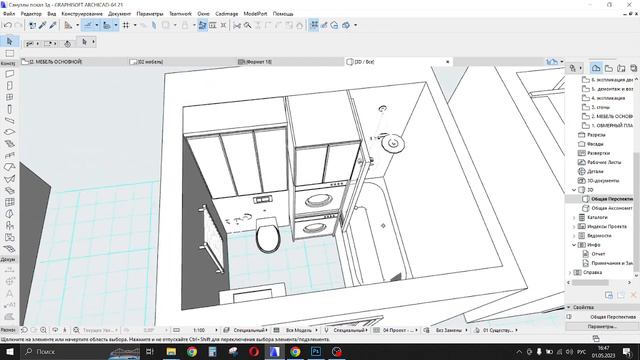Click the Redo arrow in the toolbar
Viewport: 640px width, 360px height.
[18, 25]
